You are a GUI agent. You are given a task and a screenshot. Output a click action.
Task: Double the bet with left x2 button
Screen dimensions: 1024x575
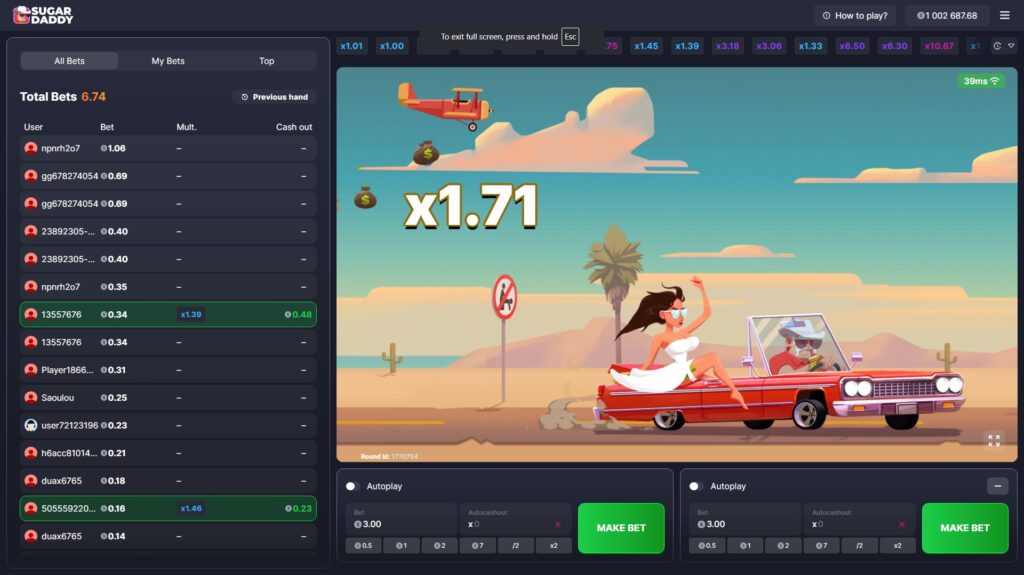coord(553,546)
